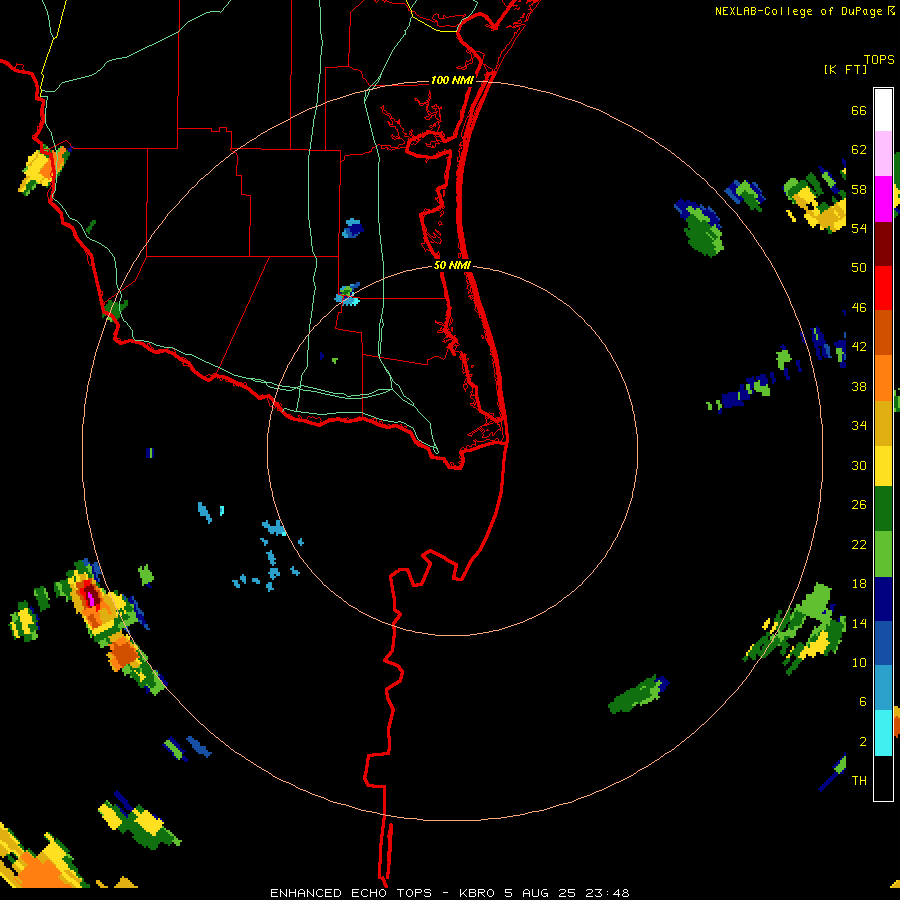900x900 pixels.
Task: Select the '46' legend label
Action: pos(859,308)
